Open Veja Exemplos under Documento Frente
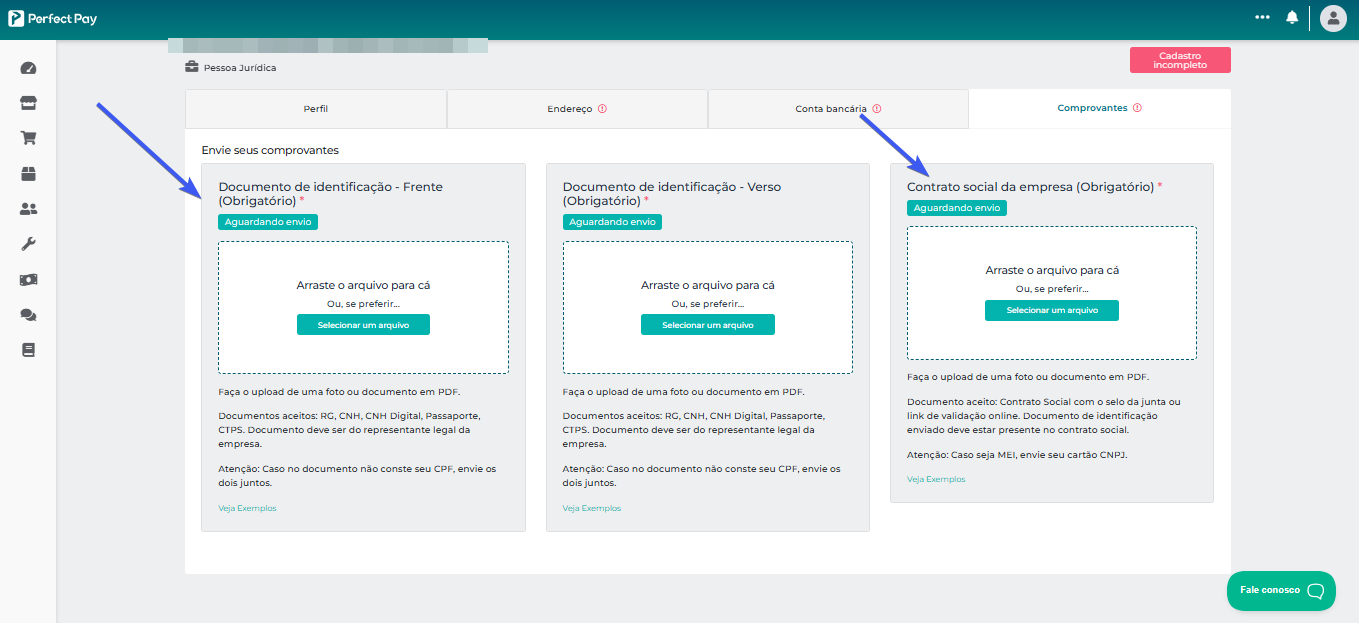 coord(247,508)
